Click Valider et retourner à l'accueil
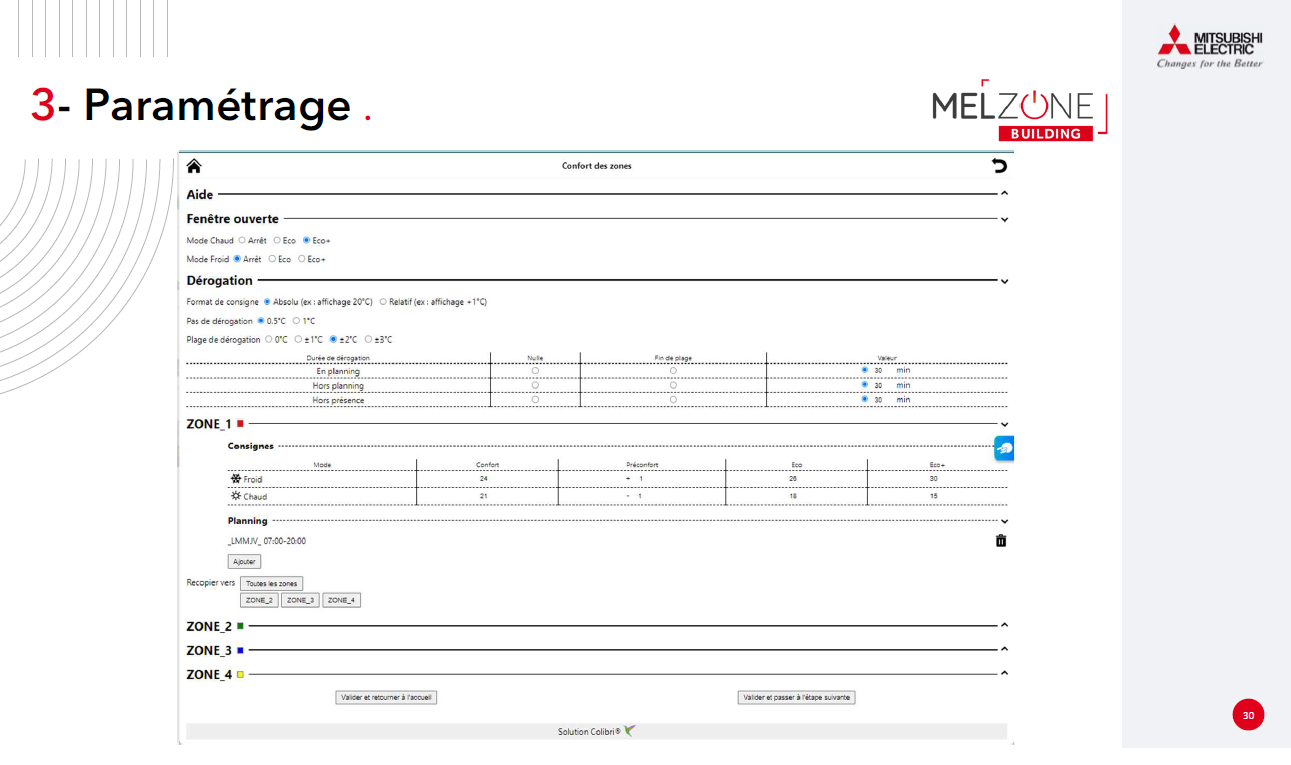1291x765 pixels. pyautogui.click(x=386, y=697)
